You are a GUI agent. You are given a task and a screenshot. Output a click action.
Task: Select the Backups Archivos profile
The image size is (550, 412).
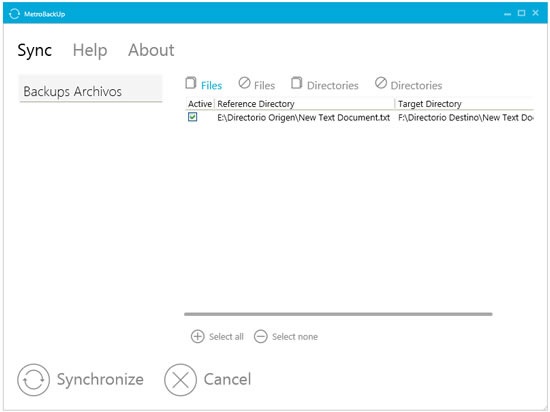point(91,91)
